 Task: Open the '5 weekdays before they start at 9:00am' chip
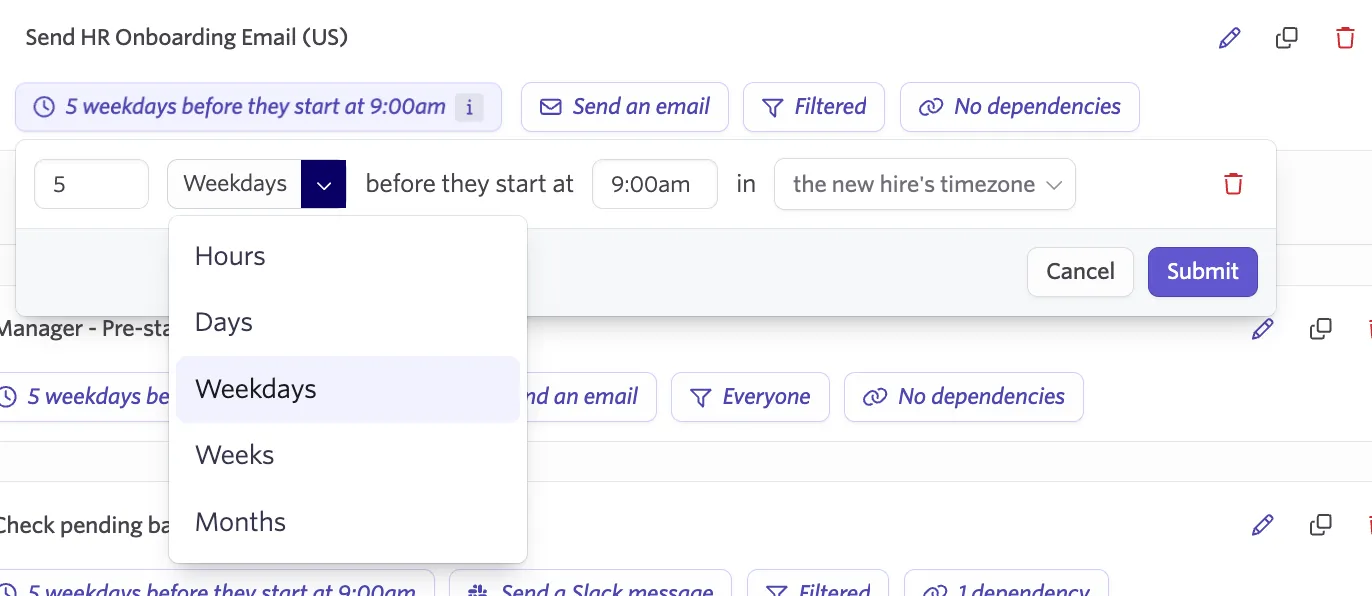coord(258,107)
